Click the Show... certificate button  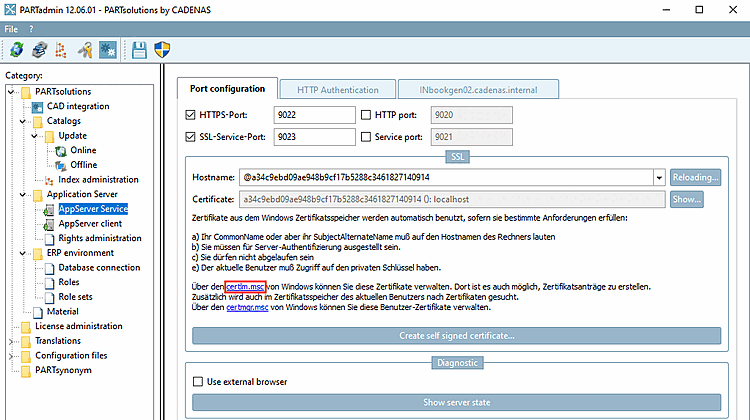click(686, 199)
